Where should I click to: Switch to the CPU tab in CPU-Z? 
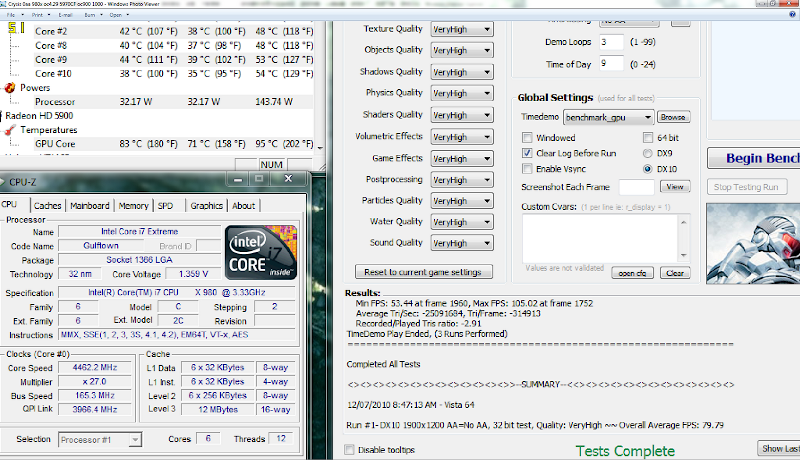coord(9,205)
